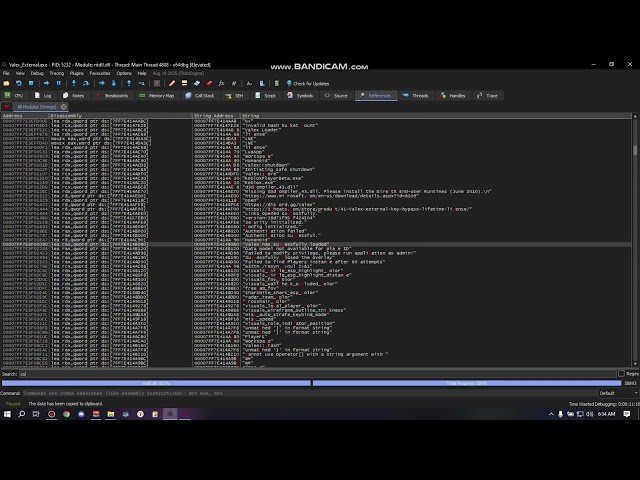Click the Step Over icon

(86, 83)
